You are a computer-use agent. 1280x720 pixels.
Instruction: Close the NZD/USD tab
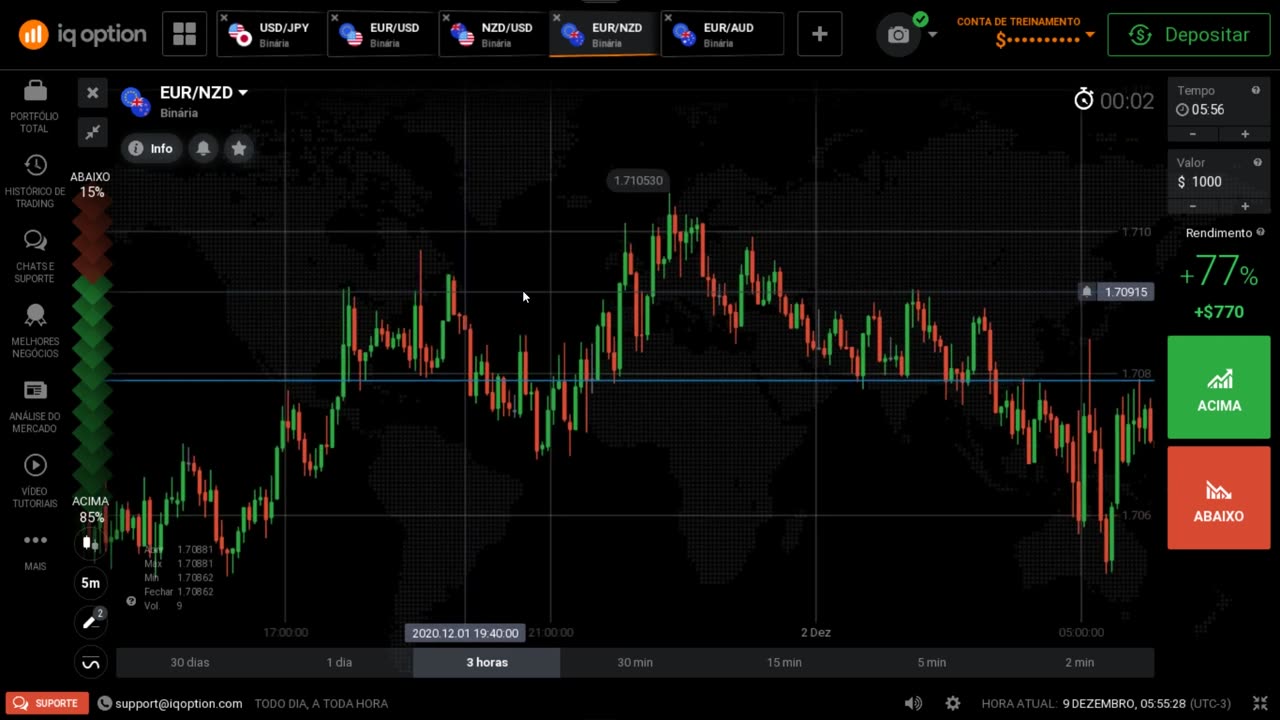point(446,18)
